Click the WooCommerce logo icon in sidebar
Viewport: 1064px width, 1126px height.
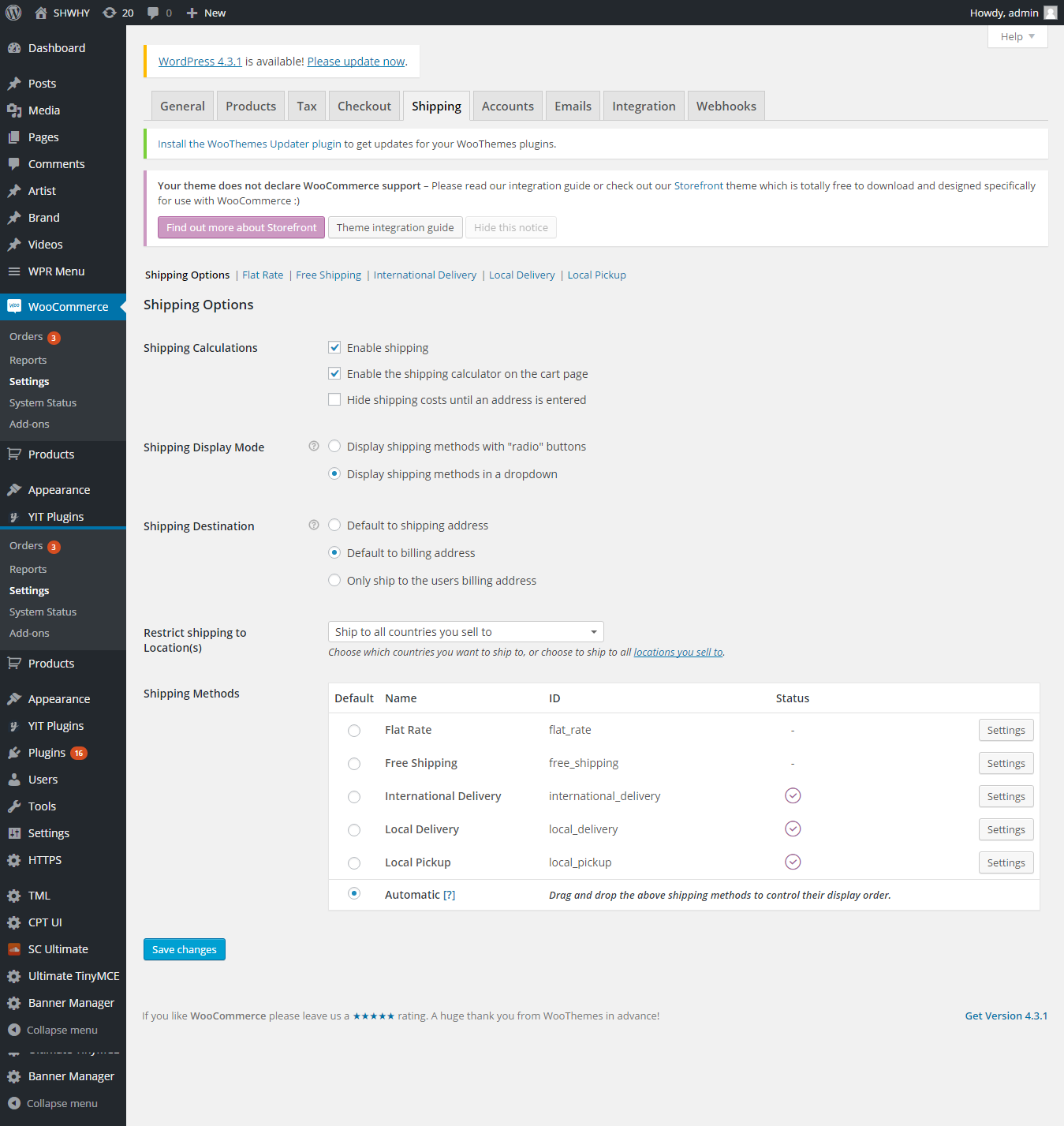click(14, 306)
